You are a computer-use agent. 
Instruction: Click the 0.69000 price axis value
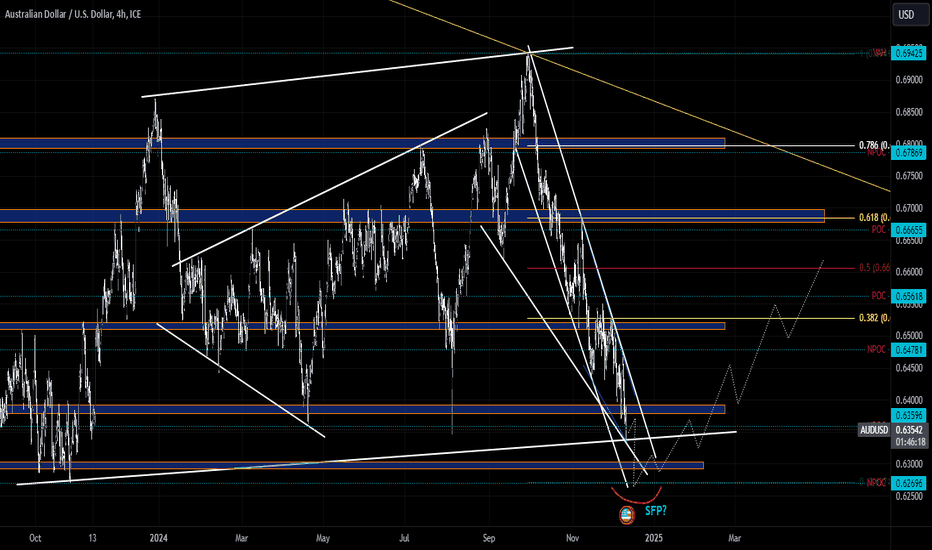(x=909, y=80)
